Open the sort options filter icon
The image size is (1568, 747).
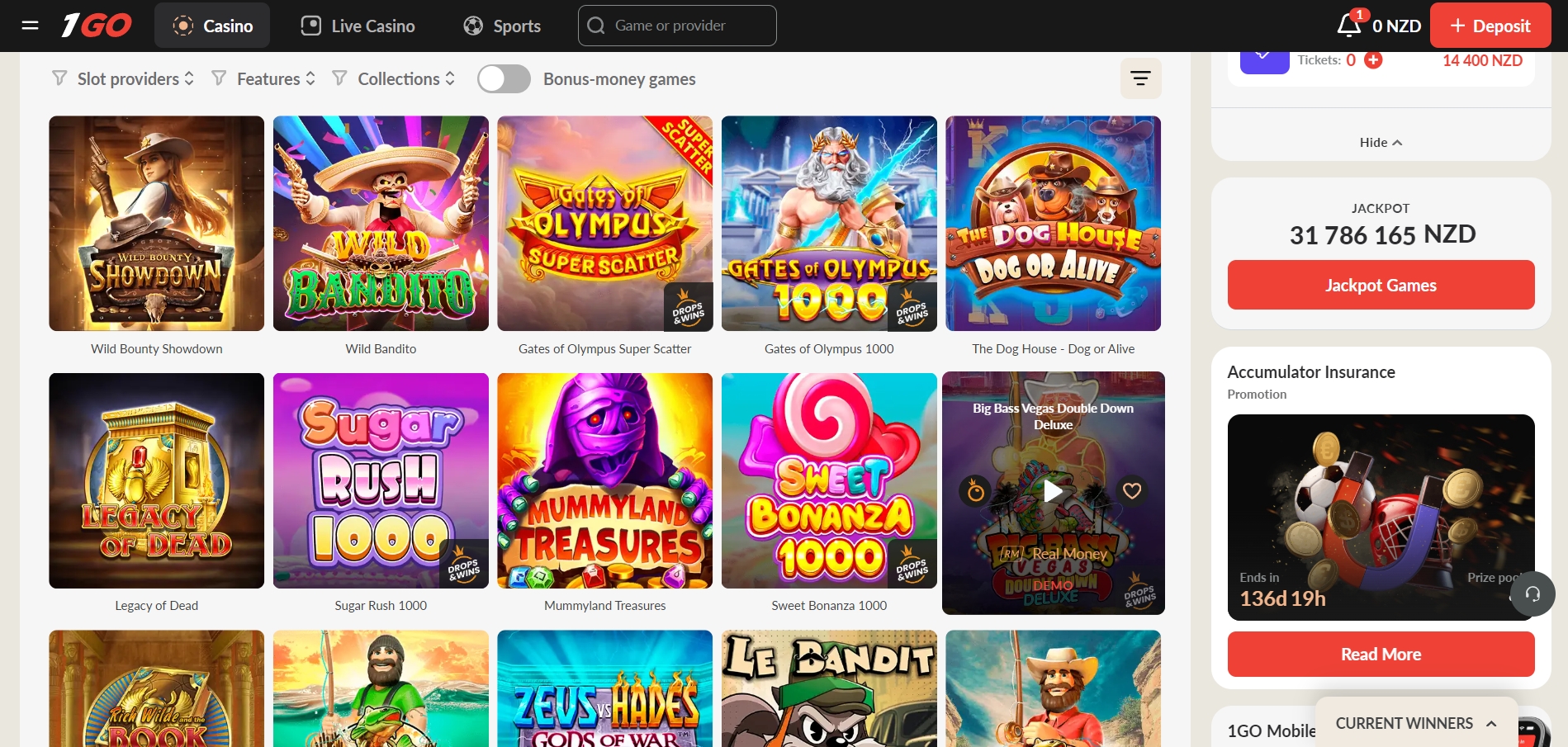click(1141, 78)
